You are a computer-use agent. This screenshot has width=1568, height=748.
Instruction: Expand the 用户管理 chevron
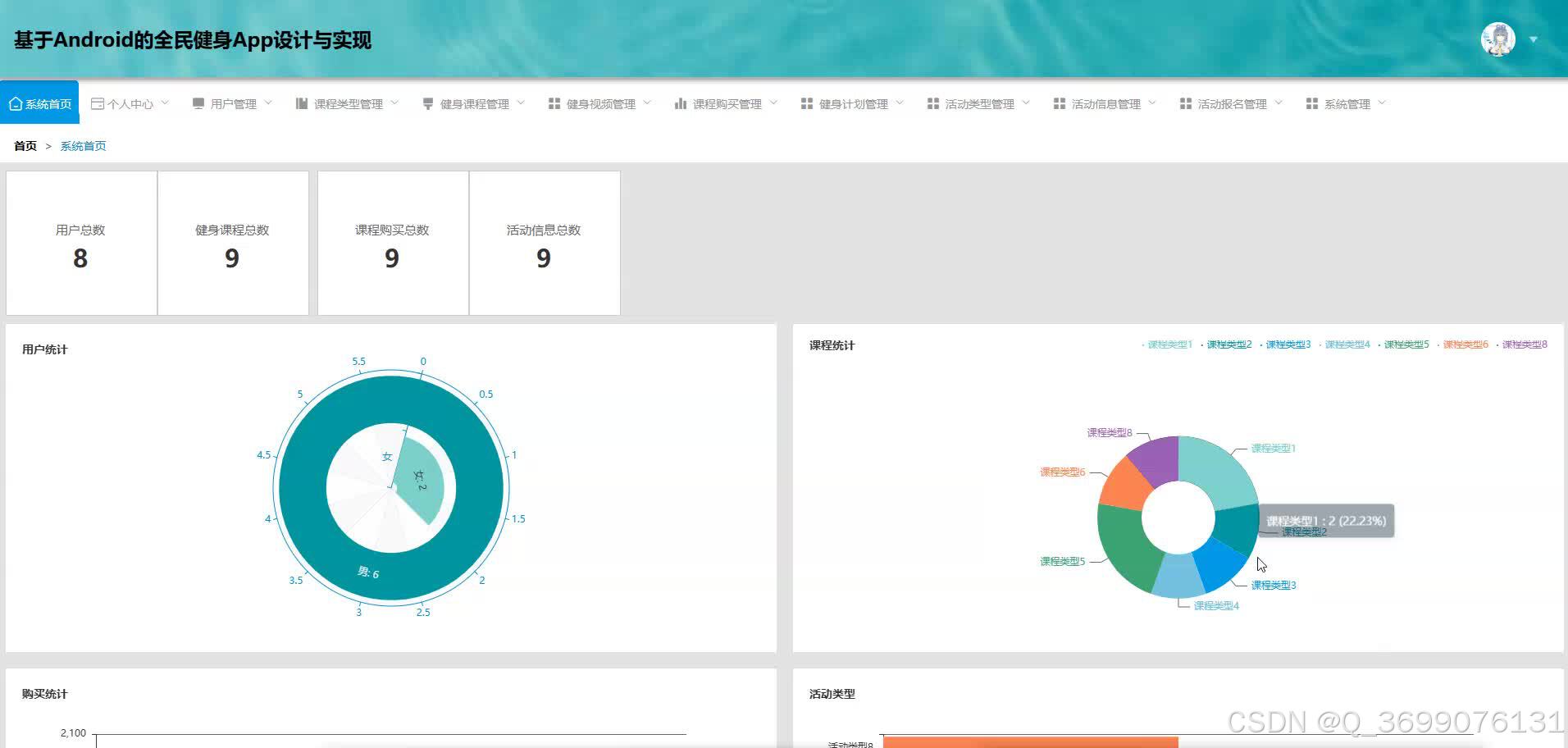point(268,103)
